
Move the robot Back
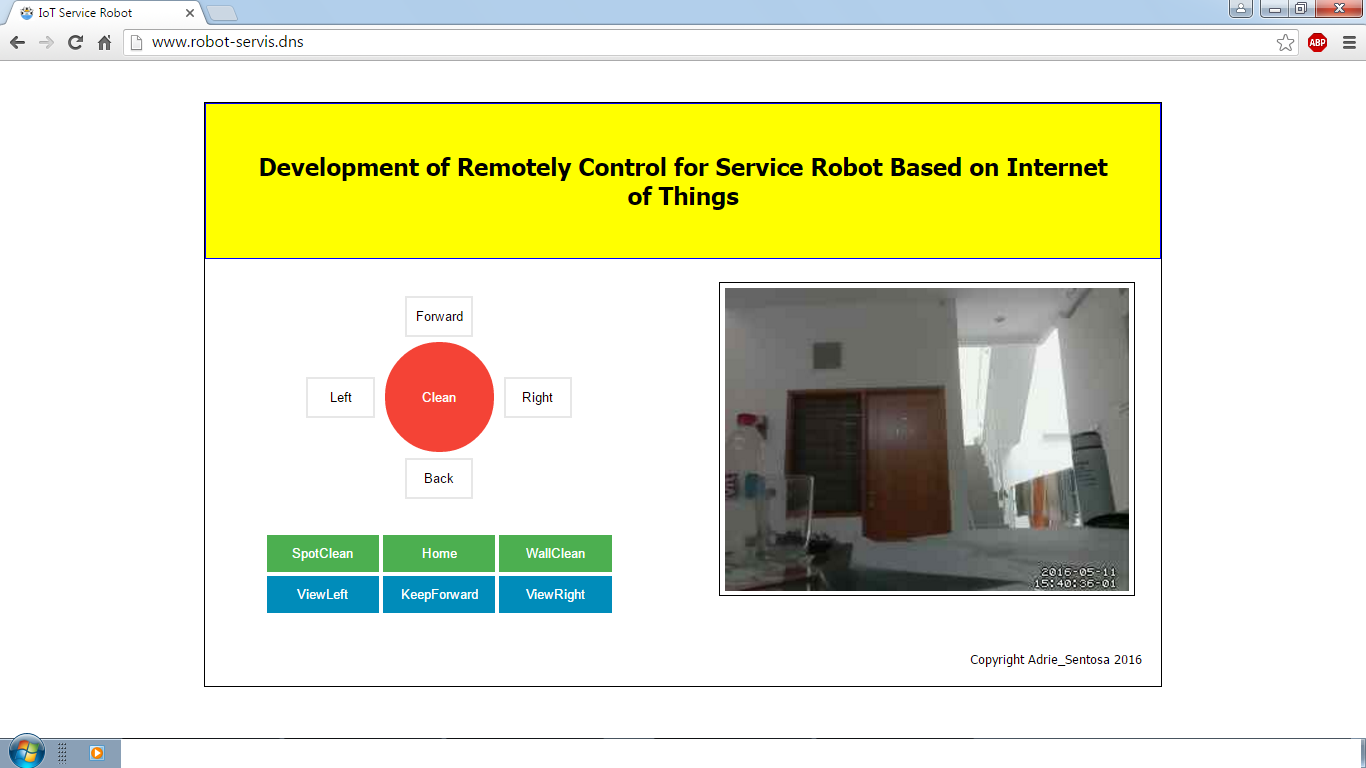[439, 478]
